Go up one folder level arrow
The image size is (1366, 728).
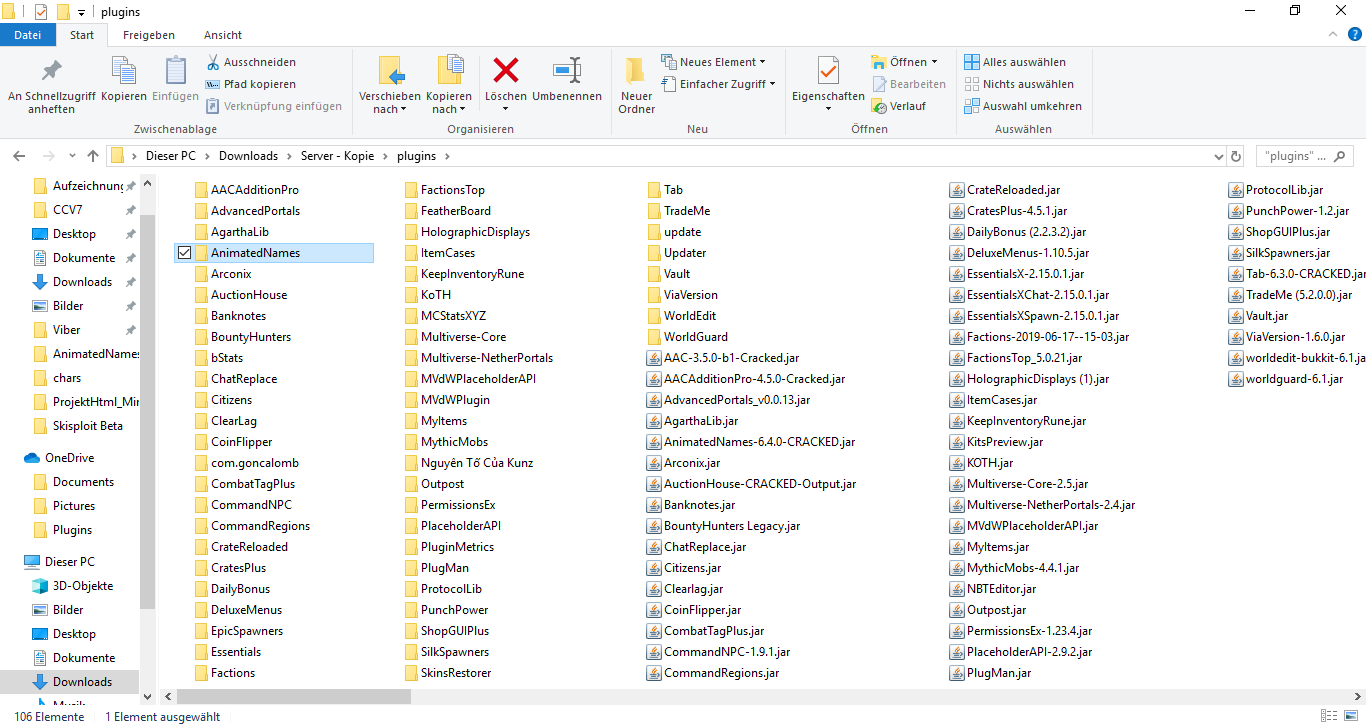93,156
